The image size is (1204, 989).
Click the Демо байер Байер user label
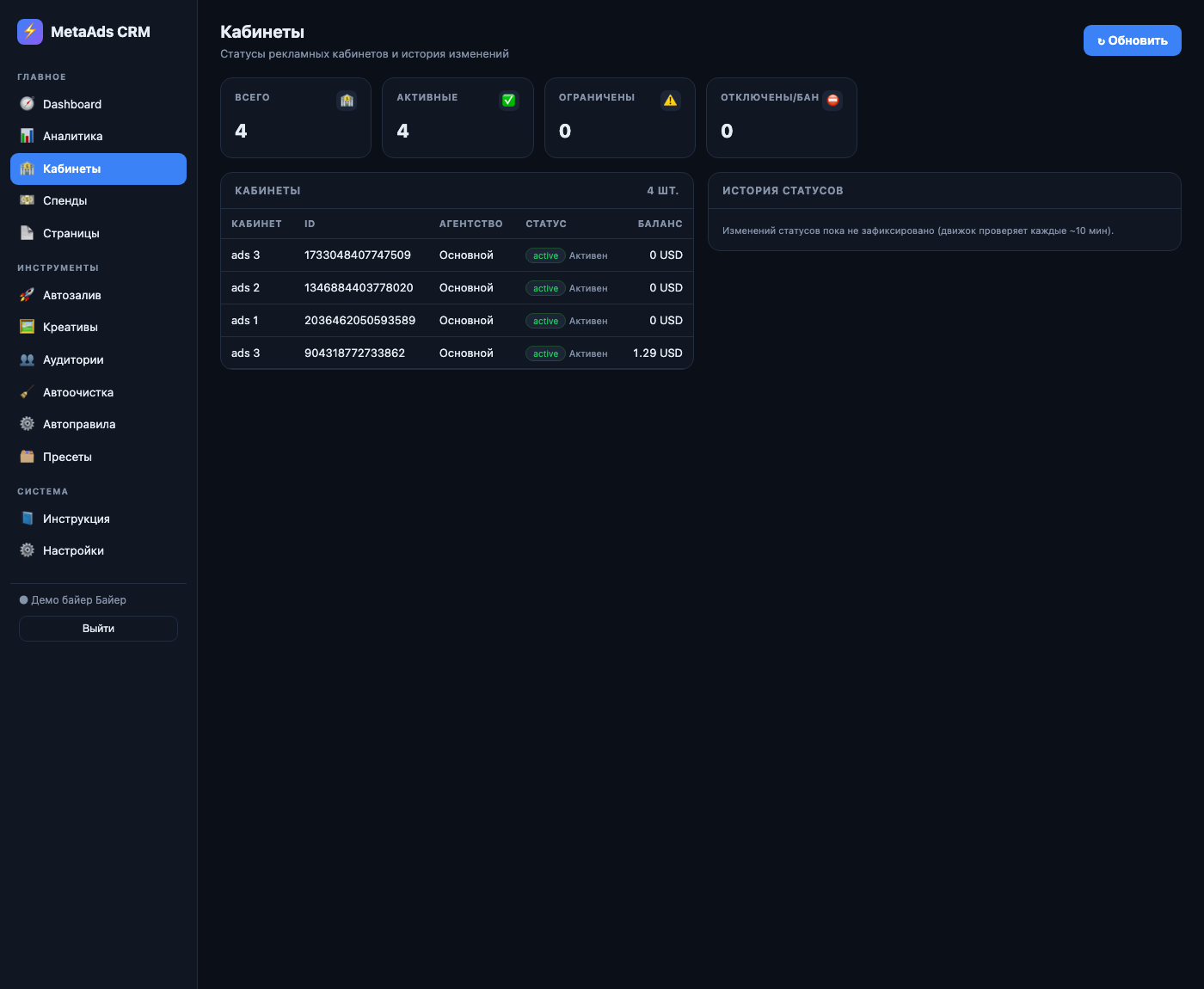click(x=78, y=600)
